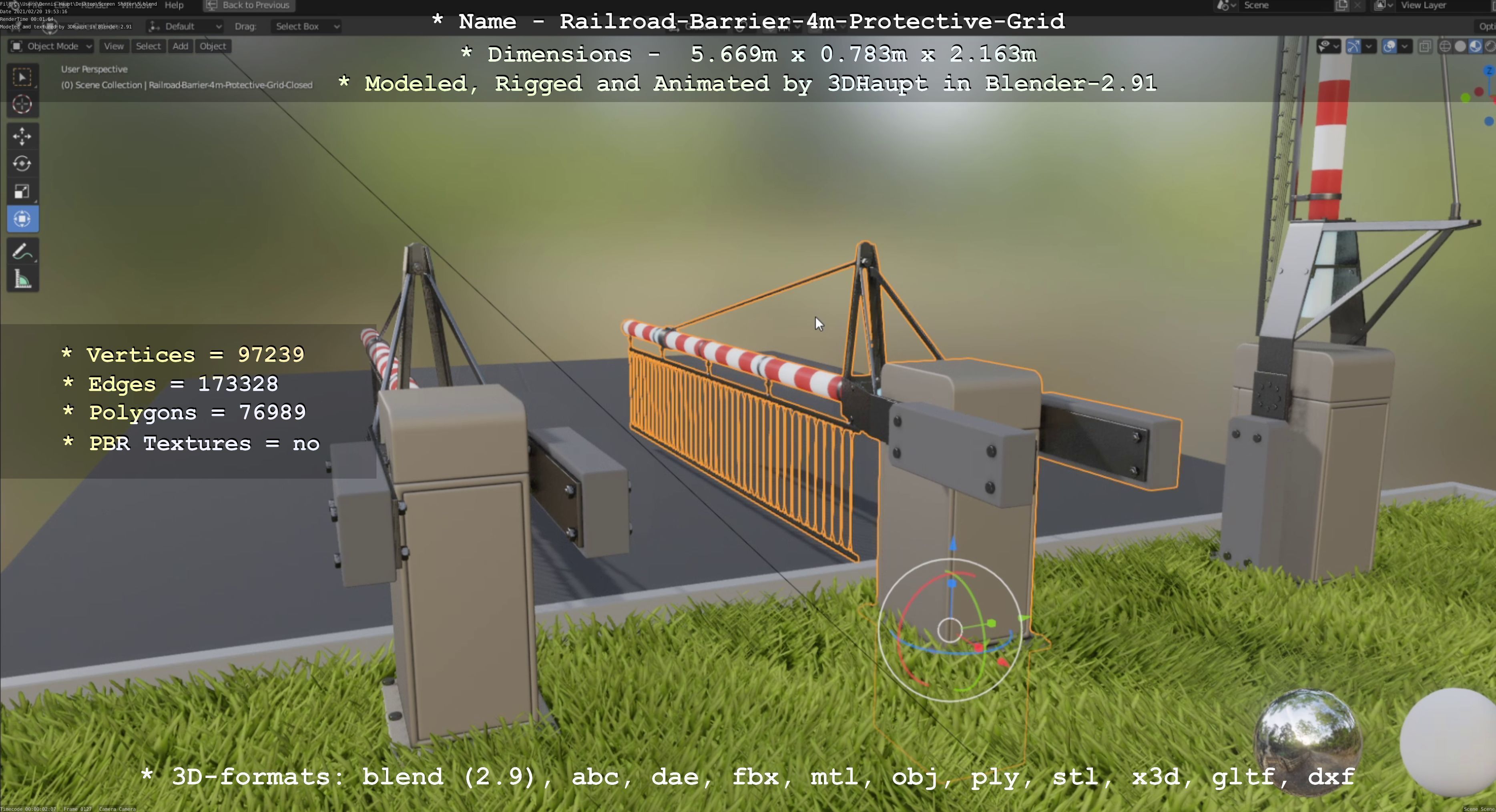The image size is (1496, 812).
Task: Open the Default orientation dropdown
Action: (185, 26)
